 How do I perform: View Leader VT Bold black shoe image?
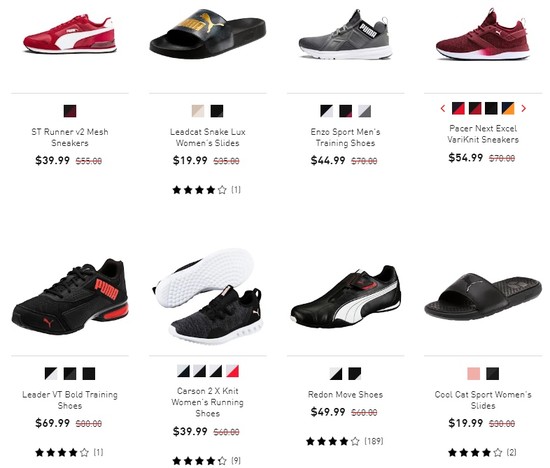click(70, 297)
